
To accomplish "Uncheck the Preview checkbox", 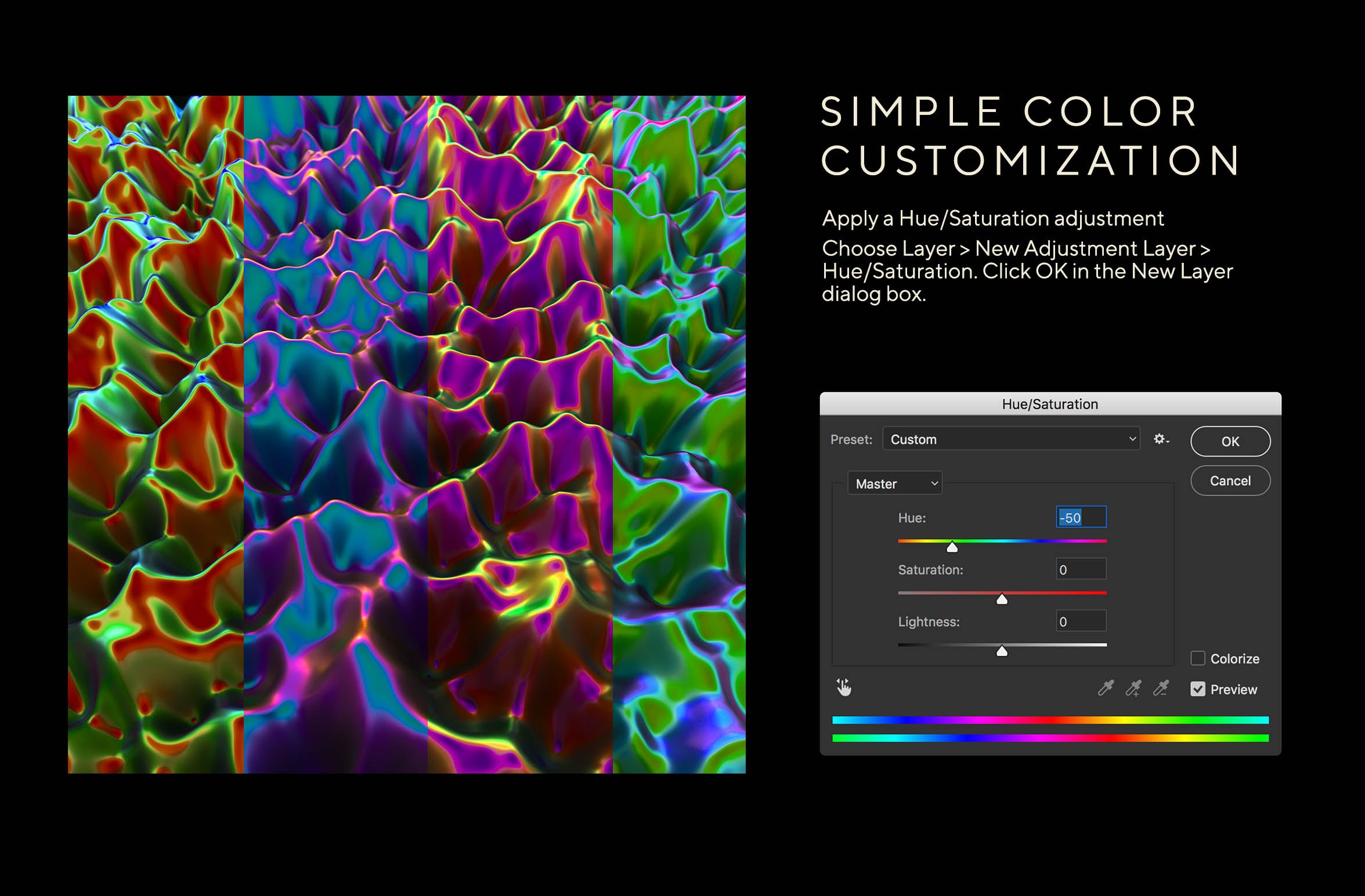I will click(1198, 689).
